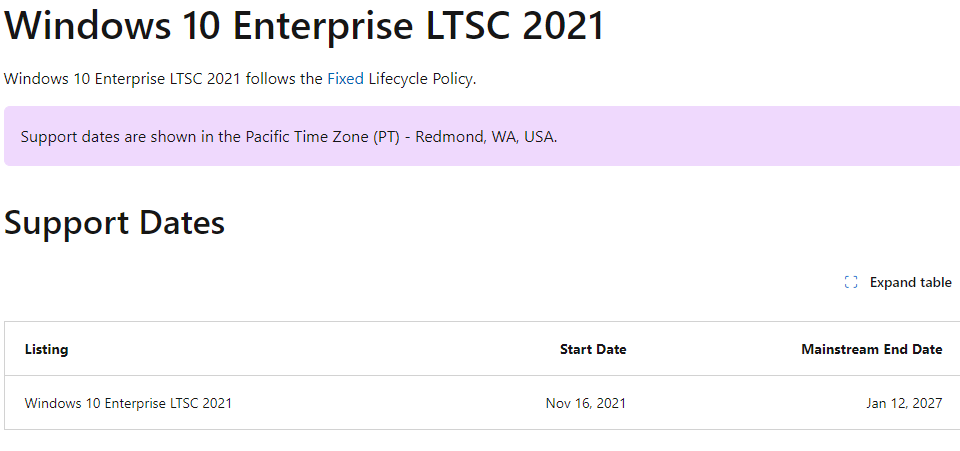Click the Support Dates section heading

click(114, 223)
